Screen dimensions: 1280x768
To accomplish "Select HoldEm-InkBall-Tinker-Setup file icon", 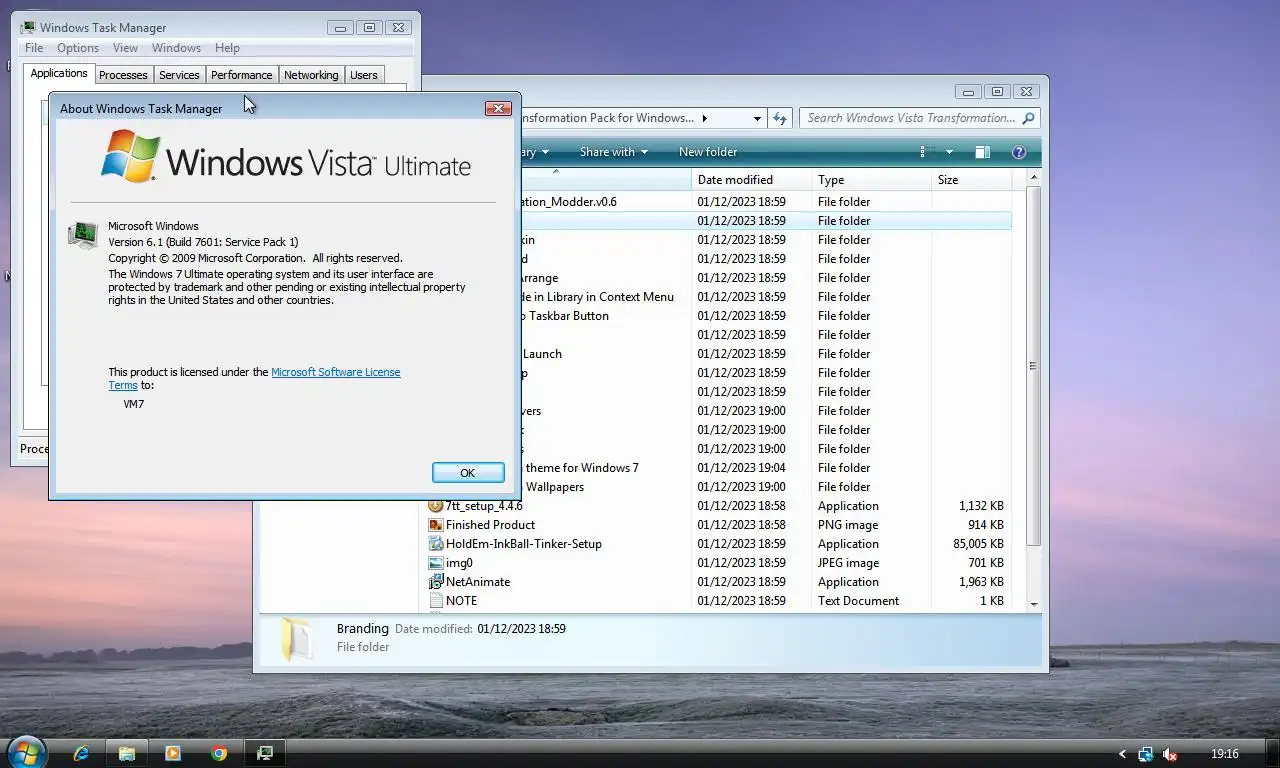I will tap(436, 544).
